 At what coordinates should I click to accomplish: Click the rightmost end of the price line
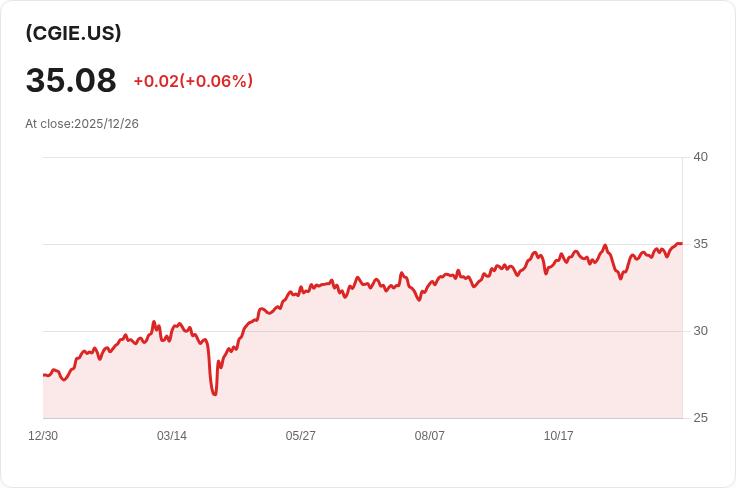[x=681, y=243]
